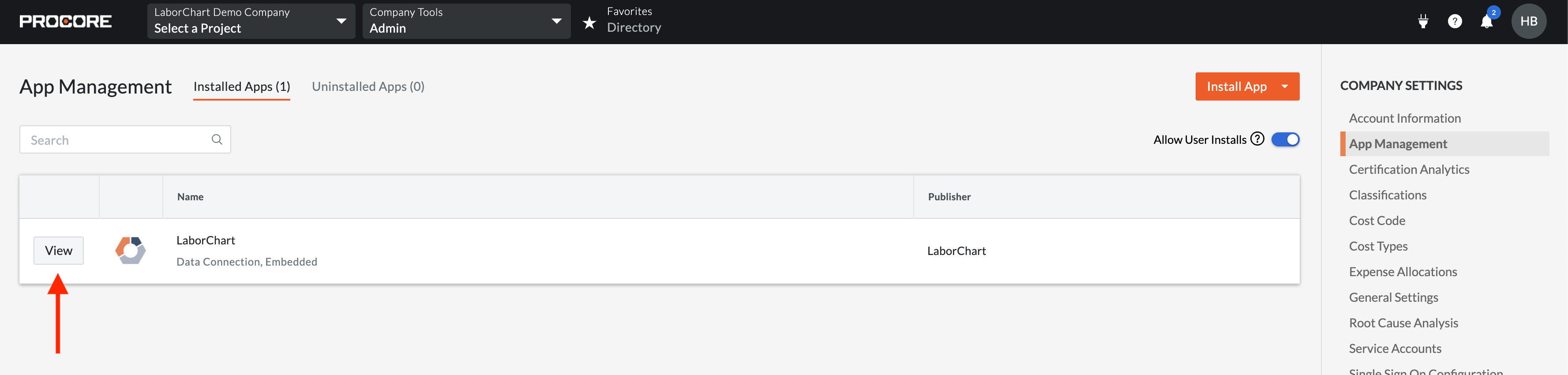Open the App Marketplace plug icon
The image size is (1568, 375).
tap(1422, 21)
